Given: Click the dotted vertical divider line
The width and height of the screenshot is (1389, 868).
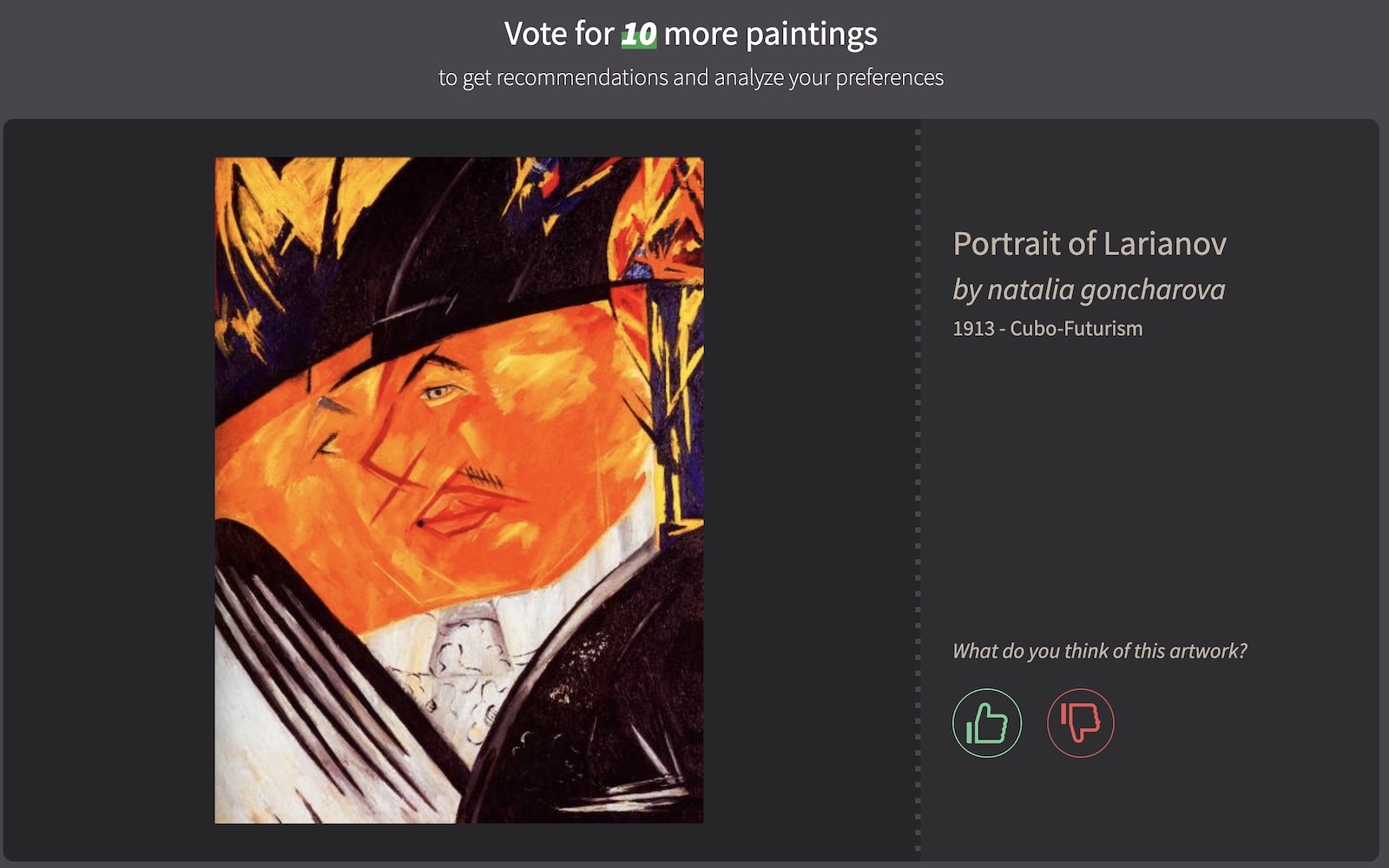Looking at the screenshot, I should pos(918,490).
